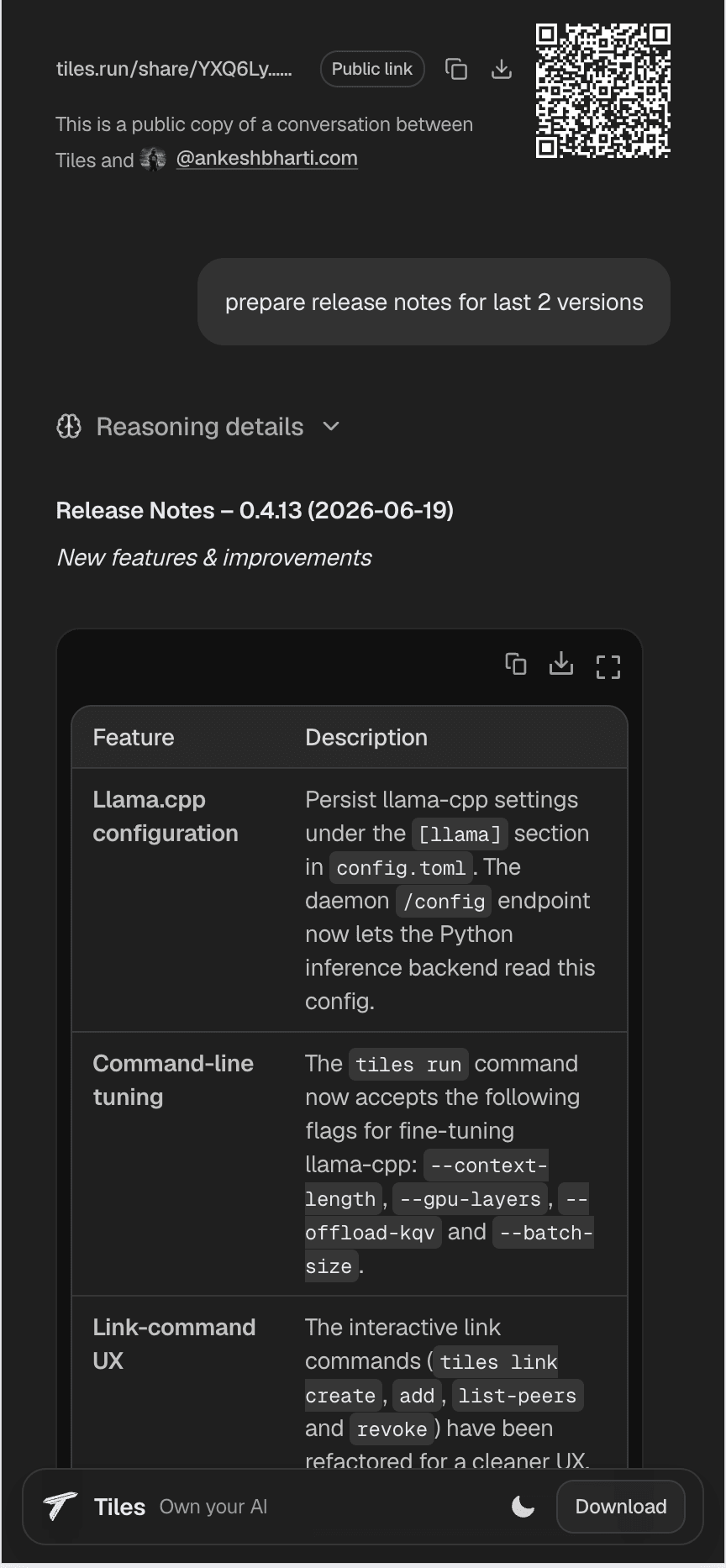The width and height of the screenshot is (726, 1568).
Task: Click the Description column header
Action: click(x=366, y=737)
